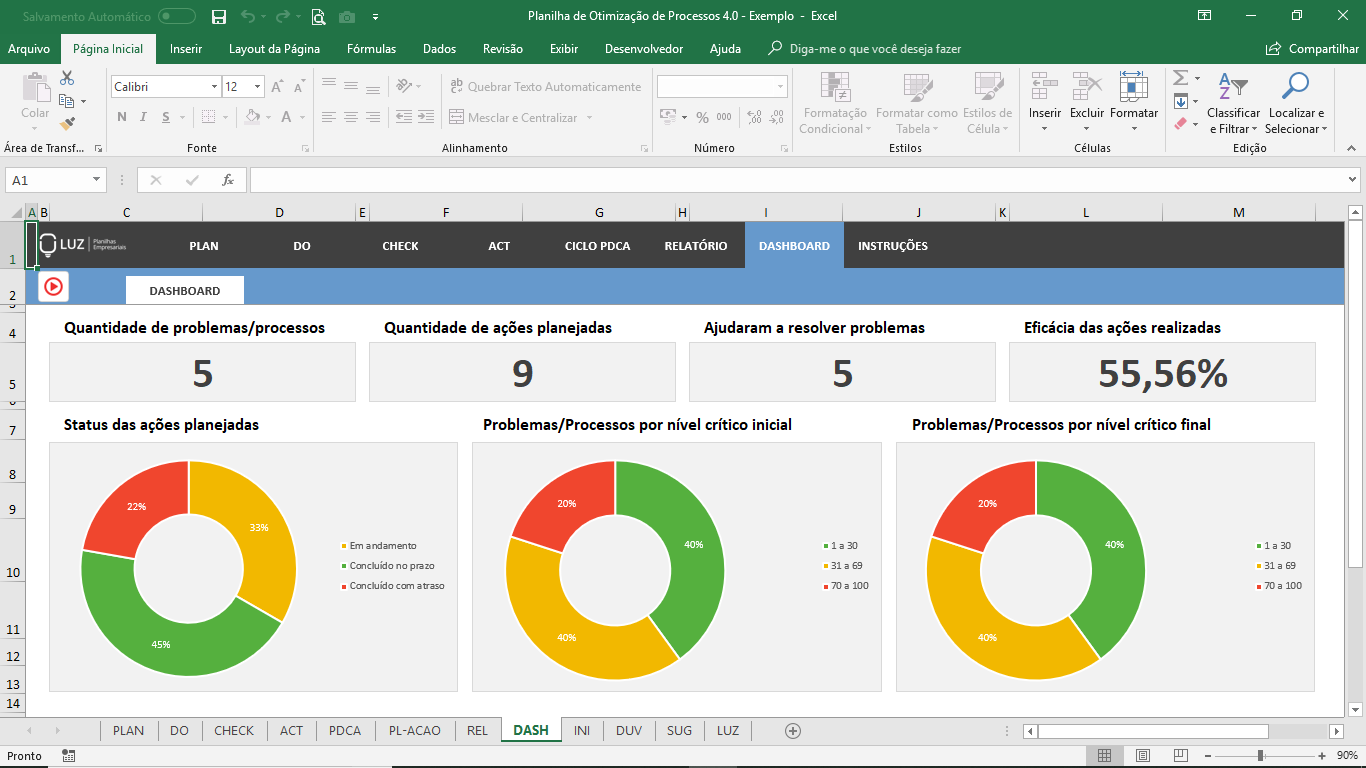Screen dimensions: 1366x768
Task: Switch to Layout da Página tab
Action: point(274,49)
